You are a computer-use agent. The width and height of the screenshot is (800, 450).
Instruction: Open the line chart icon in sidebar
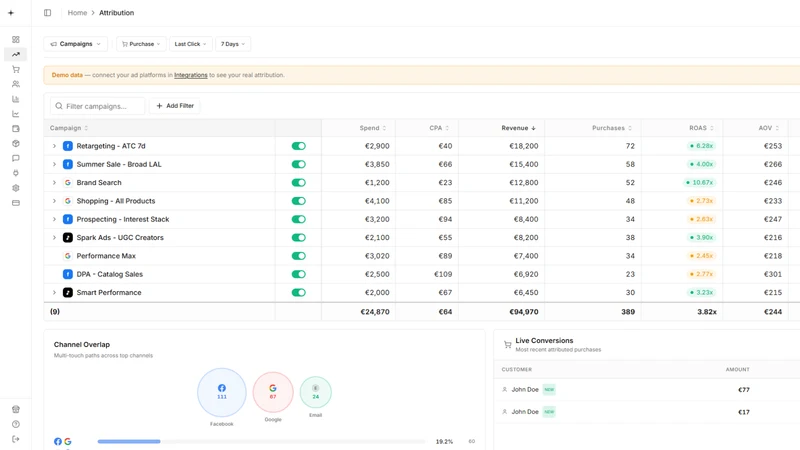tap(16, 114)
